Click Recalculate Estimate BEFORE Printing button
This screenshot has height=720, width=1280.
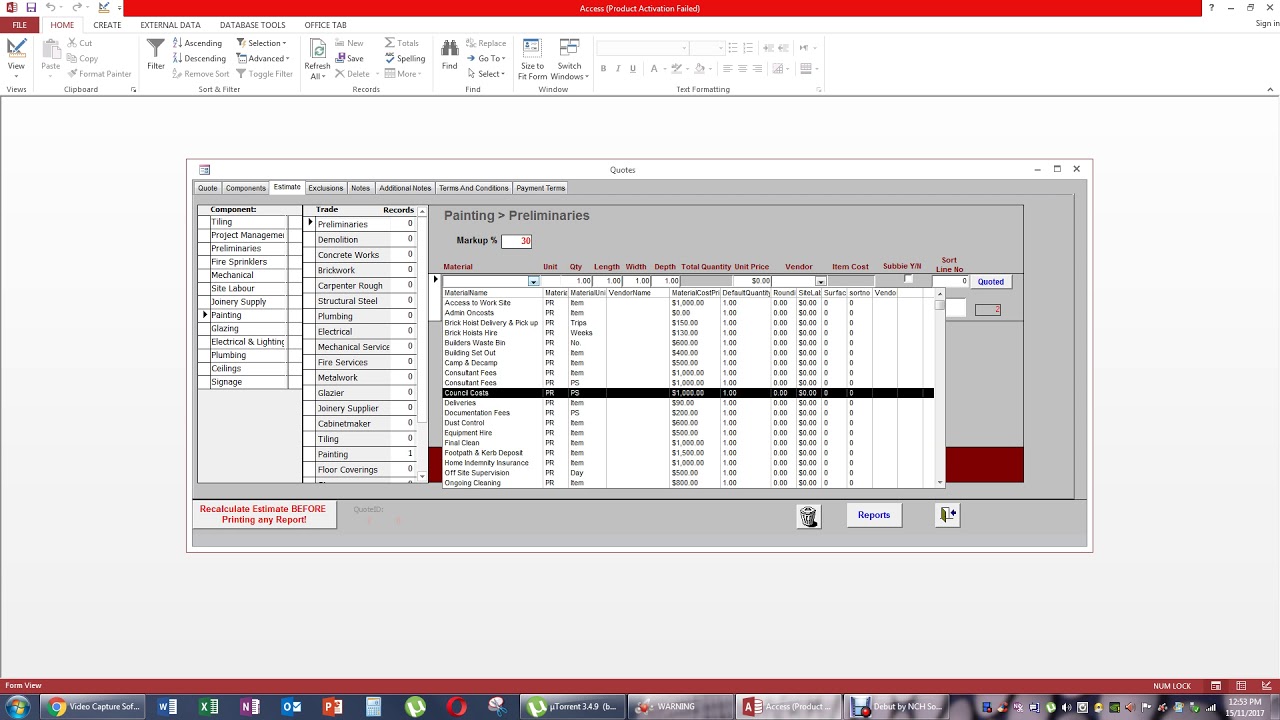click(x=264, y=514)
